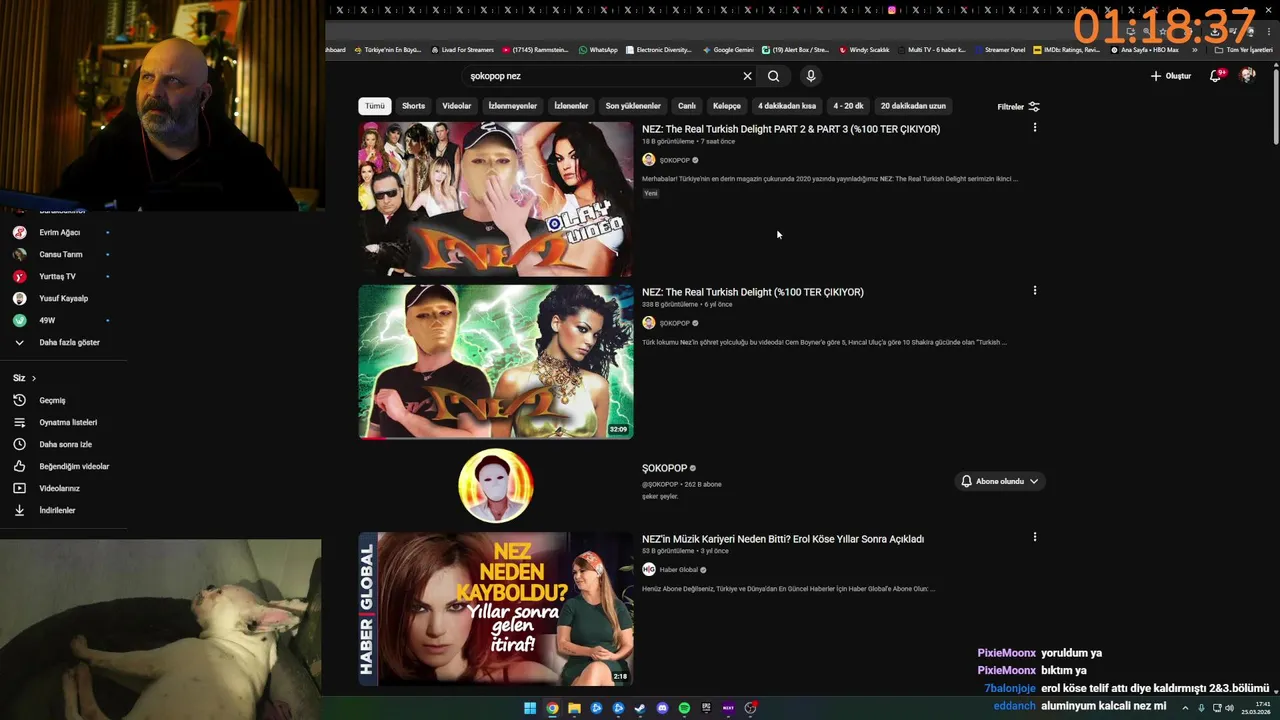Viewport: 1280px width, 720px height.
Task: Open options menu for NEZ PART 2 & PART 3 video
Action: point(1034,128)
